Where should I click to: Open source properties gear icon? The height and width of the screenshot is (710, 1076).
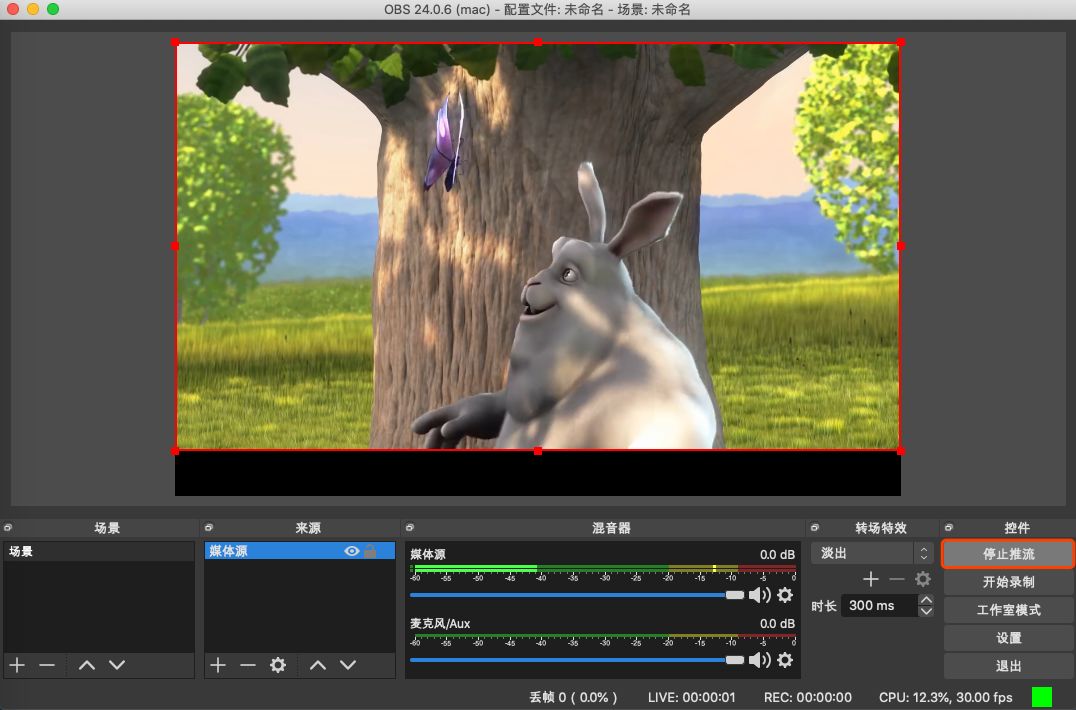277,665
